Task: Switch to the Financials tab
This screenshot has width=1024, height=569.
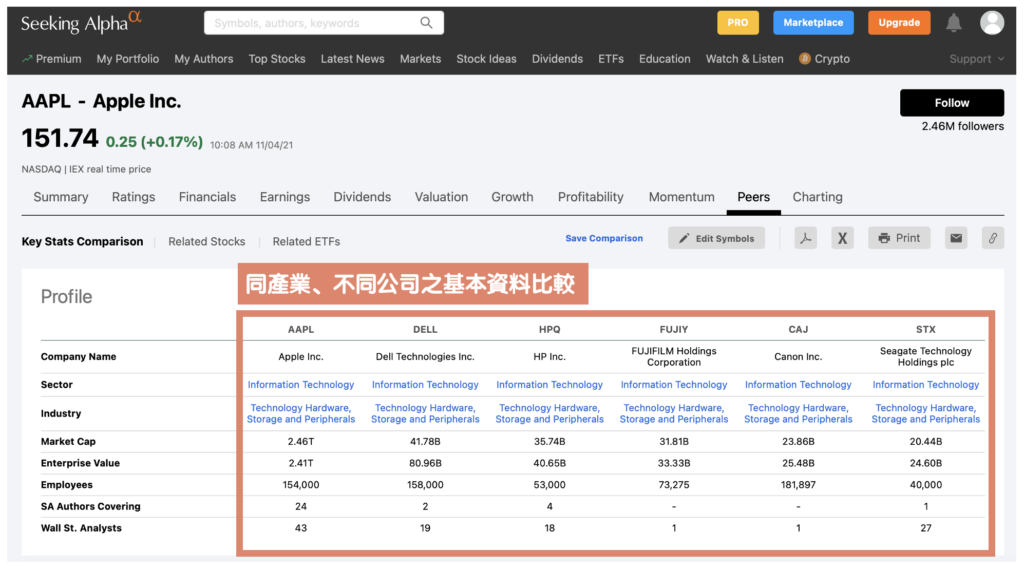Action: [208, 197]
